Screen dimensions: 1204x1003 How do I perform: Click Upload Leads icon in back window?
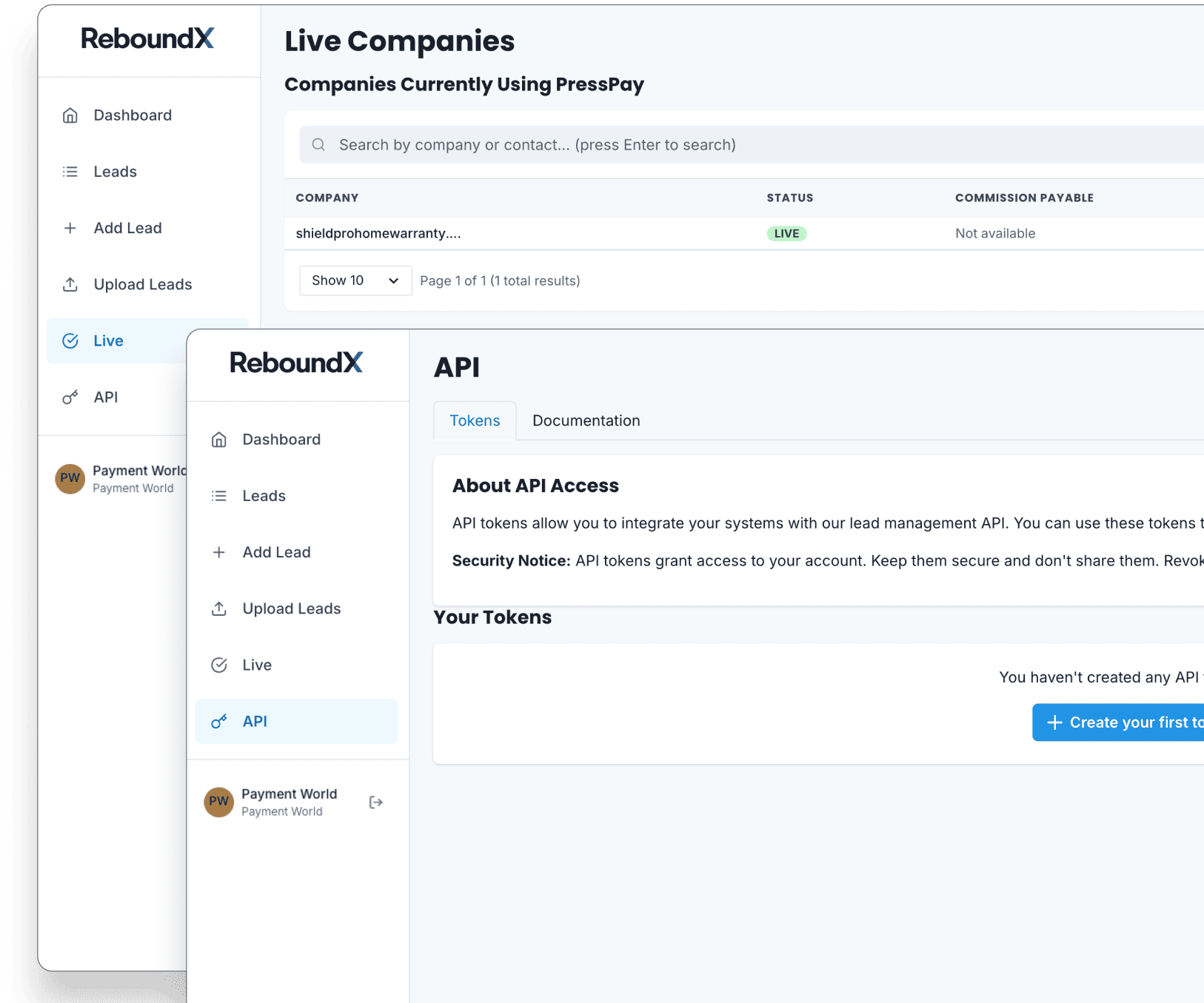click(x=70, y=284)
